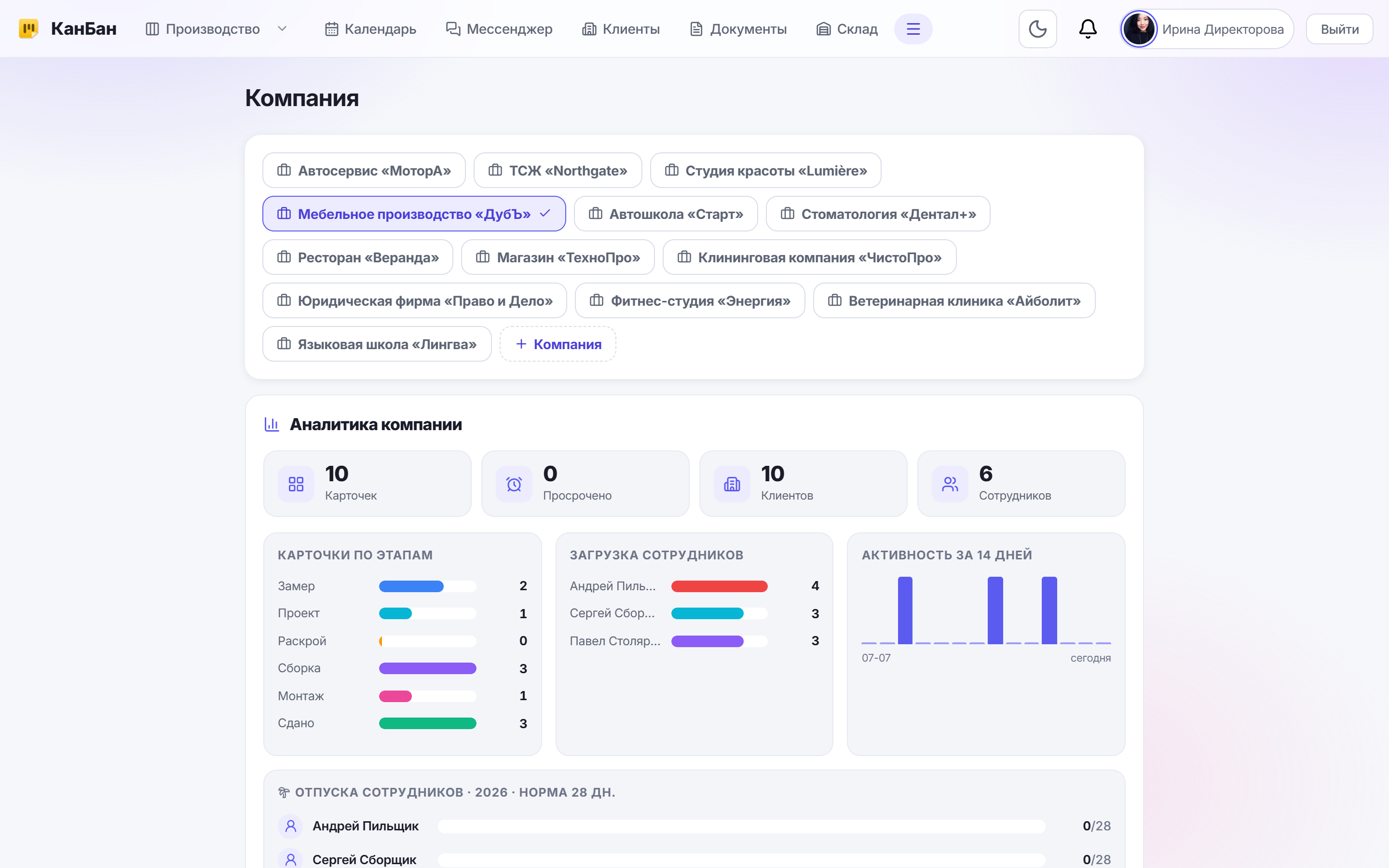This screenshot has width=1389, height=868.
Task: Click the Клиентов building icon
Action: 732,484
